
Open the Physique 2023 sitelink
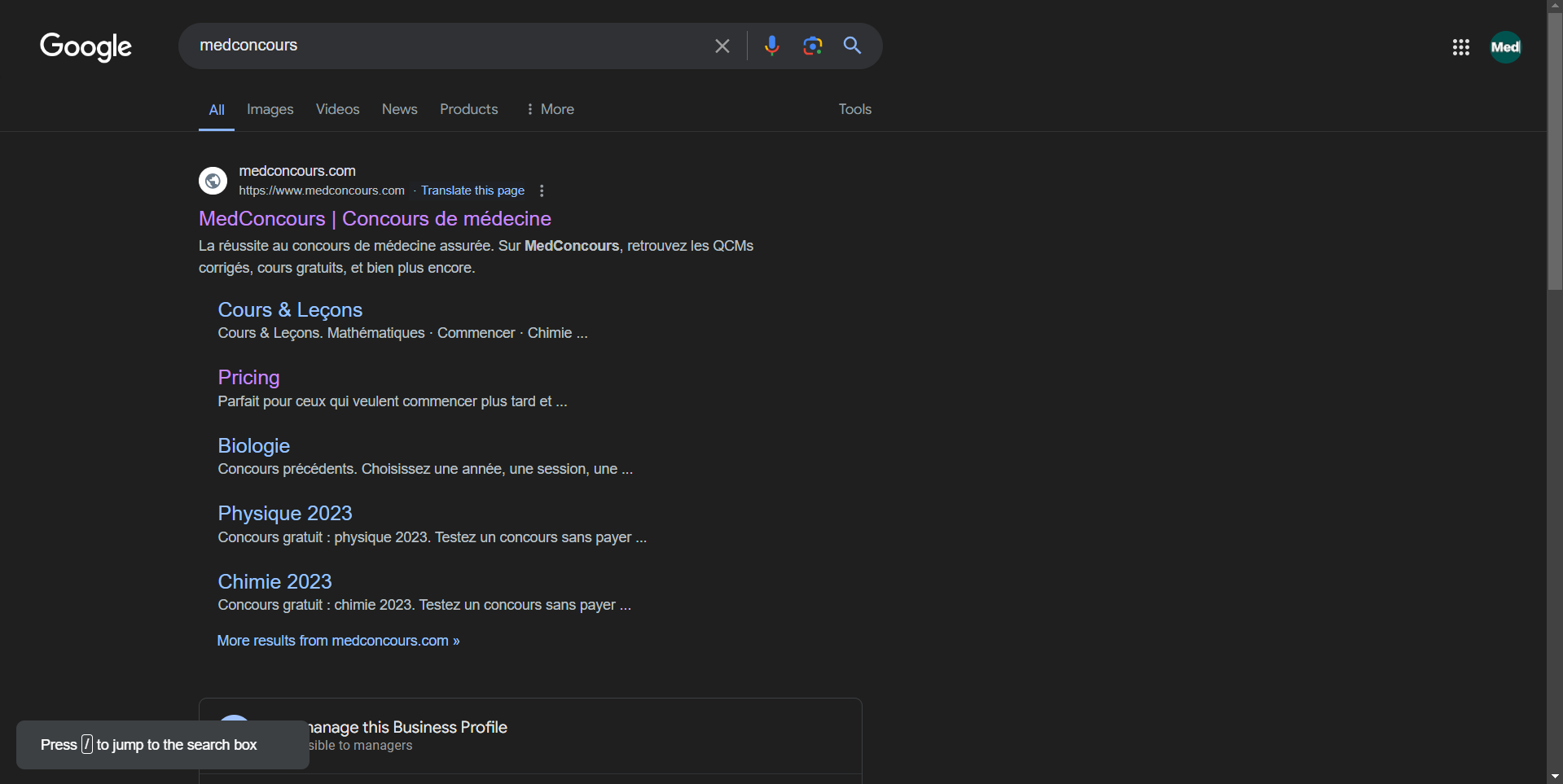click(x=285, y=513)
